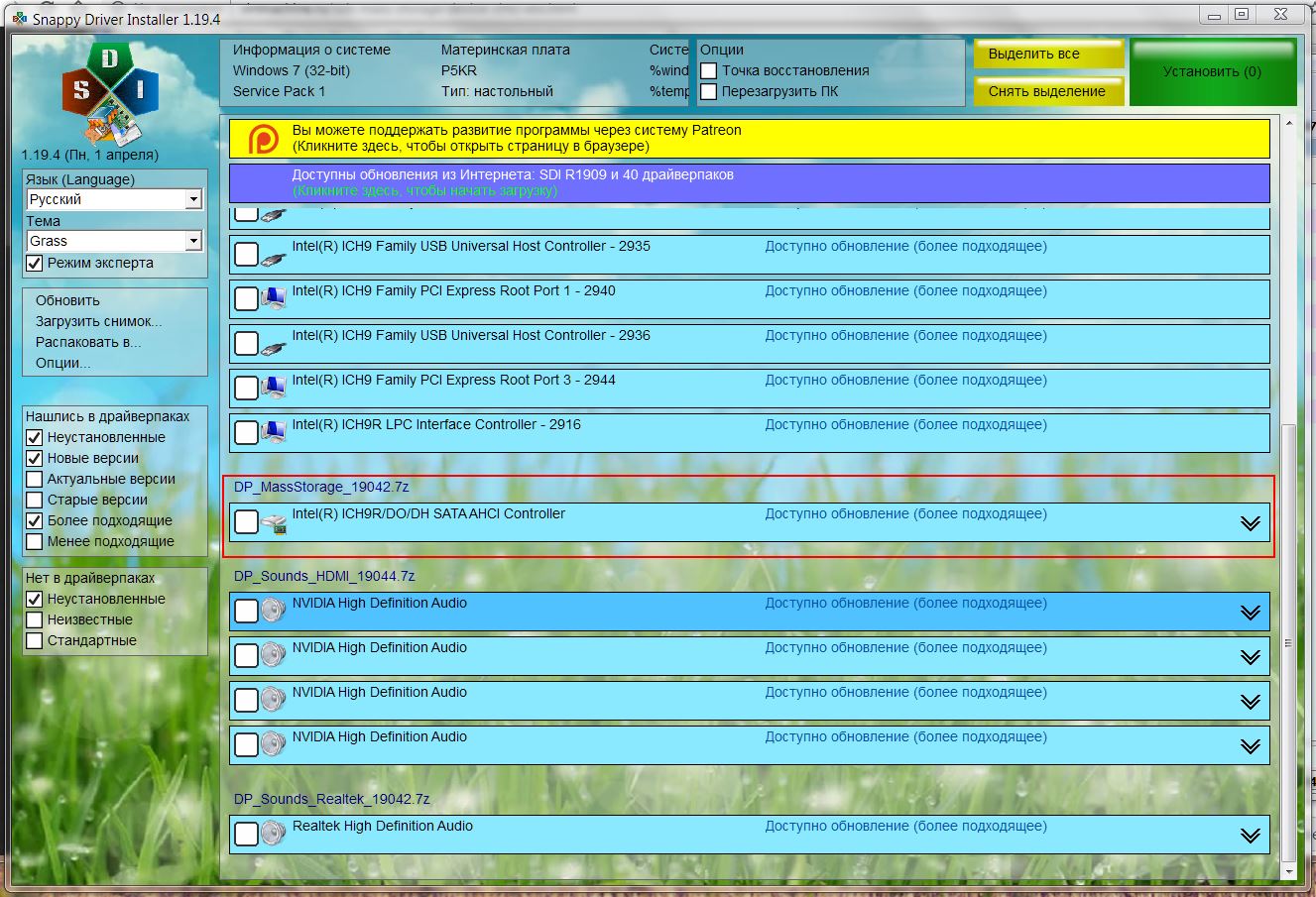Click USB icon of Host Controller - 2935
This screenshot has width=1316, height=897.
click(x=275, y=257)
